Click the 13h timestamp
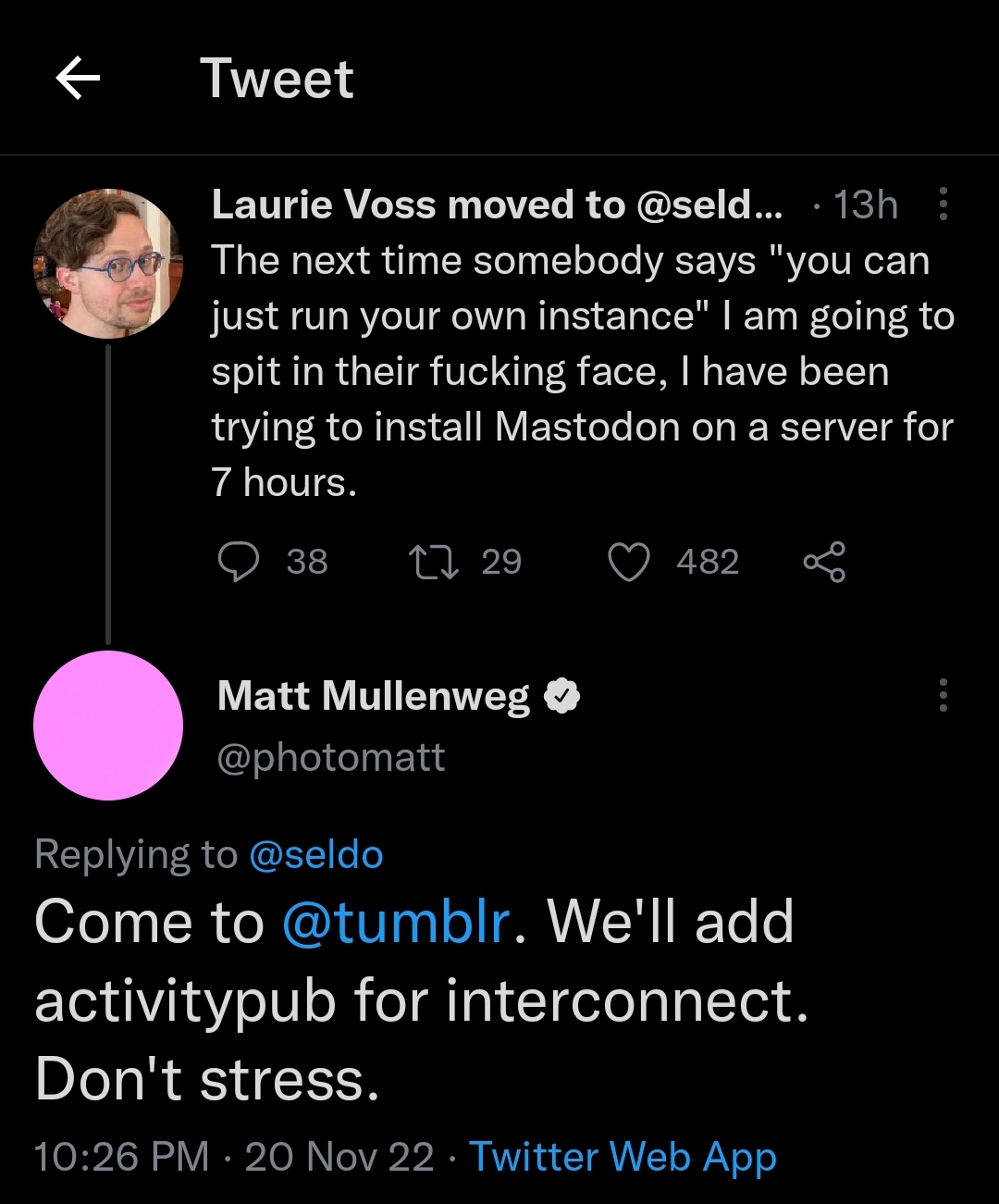Screen dimensions: 999x1204 point(865,205)
